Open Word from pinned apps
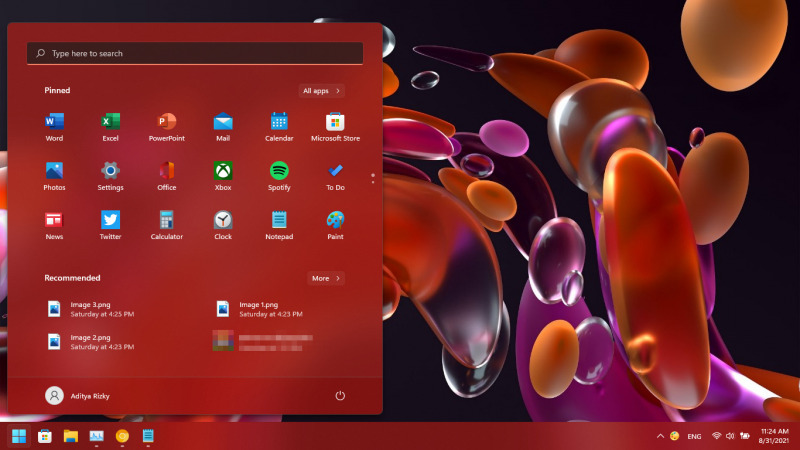Screen dimensions: 800x450 pos(54,127)
